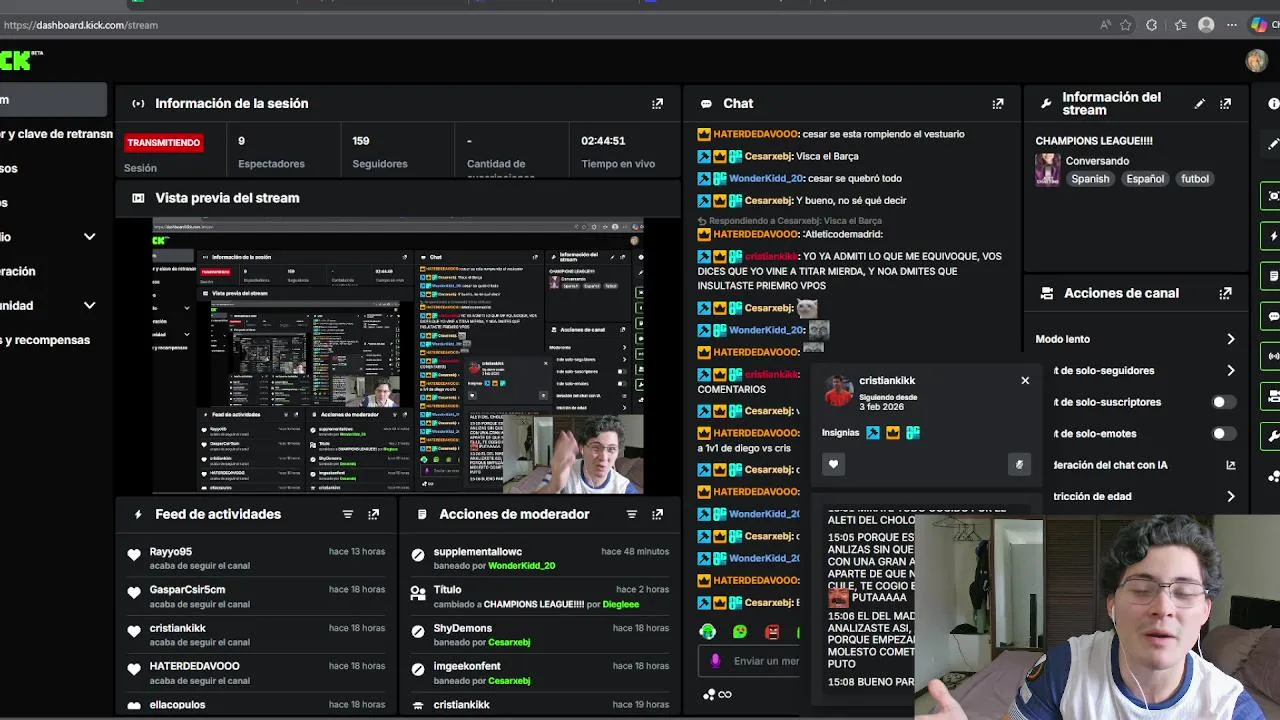Open Feed de actividades filter icon
Image resolution: width=1280 pixels, height=720 pixels.
point(347,514)
